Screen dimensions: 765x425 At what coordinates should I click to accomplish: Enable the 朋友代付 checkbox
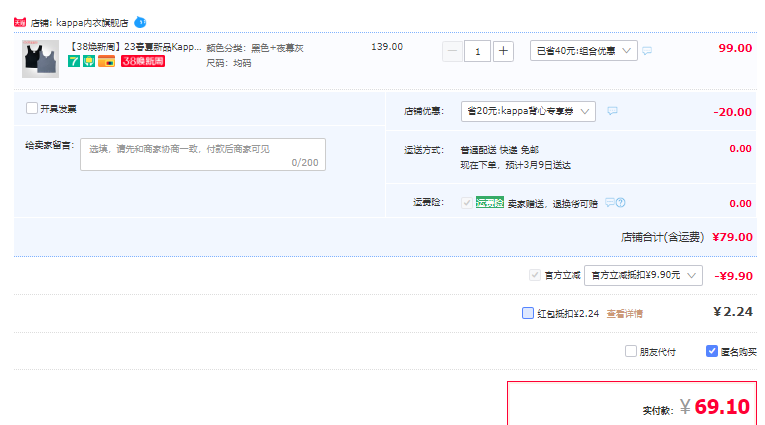pos(631,351)
